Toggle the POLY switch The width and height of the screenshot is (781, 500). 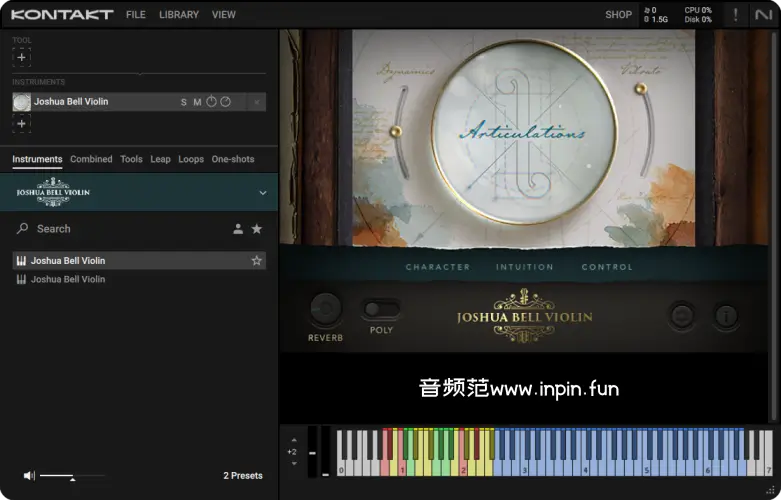click(x=381, y=309)
